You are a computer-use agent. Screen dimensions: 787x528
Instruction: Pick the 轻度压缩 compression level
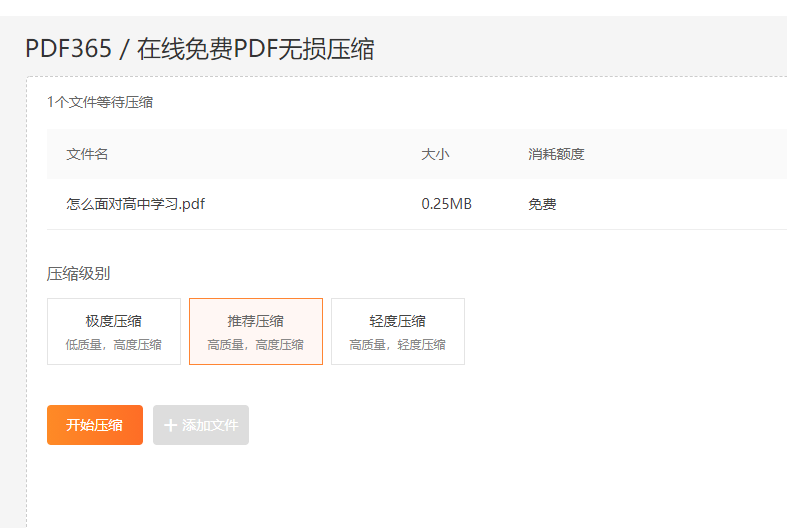coord(398,331)
